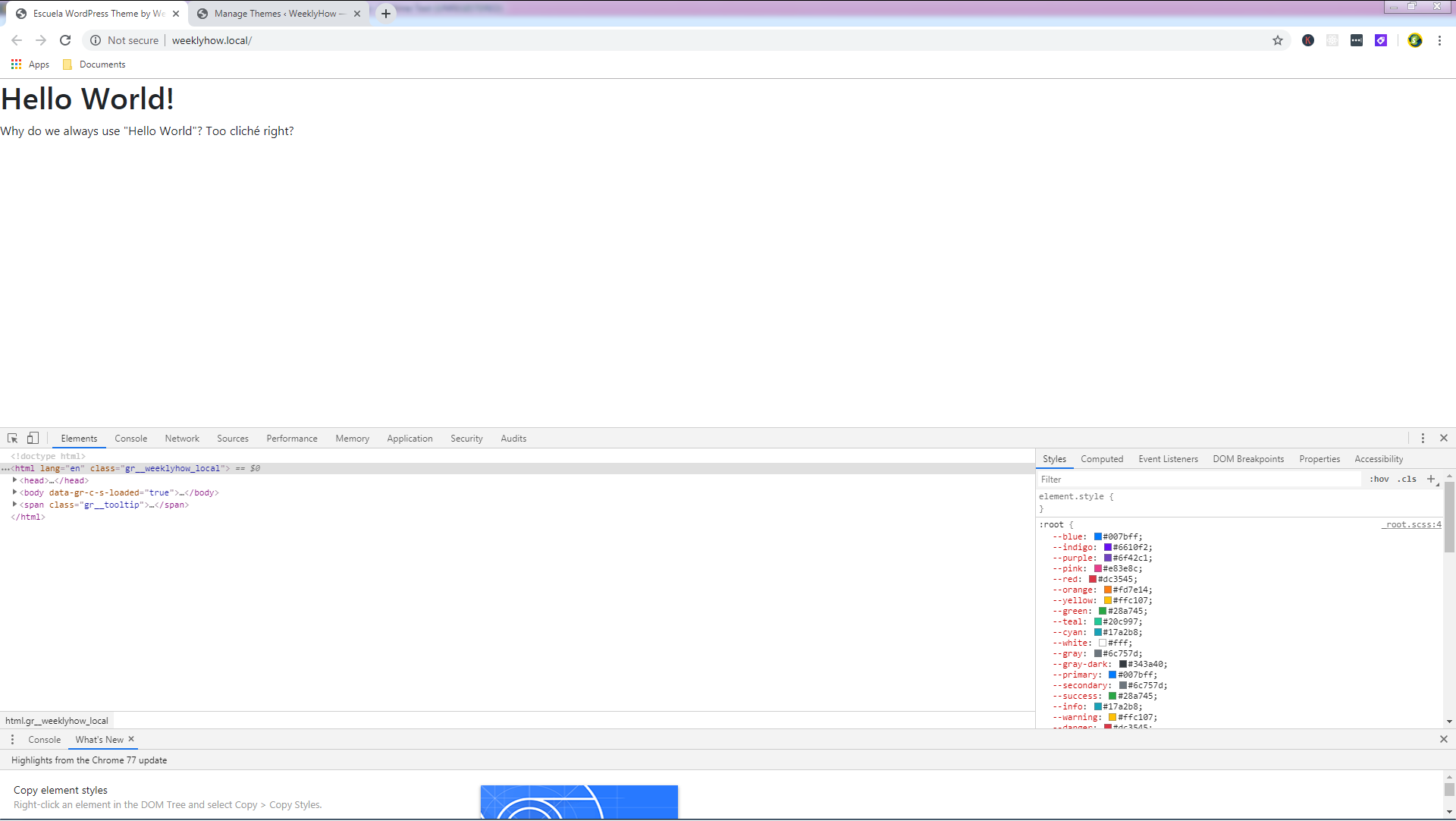Expand the body node in DOM tree
Image resolution: width=1456 pixels, height=821 pixels.
click(x=14, y=492)
